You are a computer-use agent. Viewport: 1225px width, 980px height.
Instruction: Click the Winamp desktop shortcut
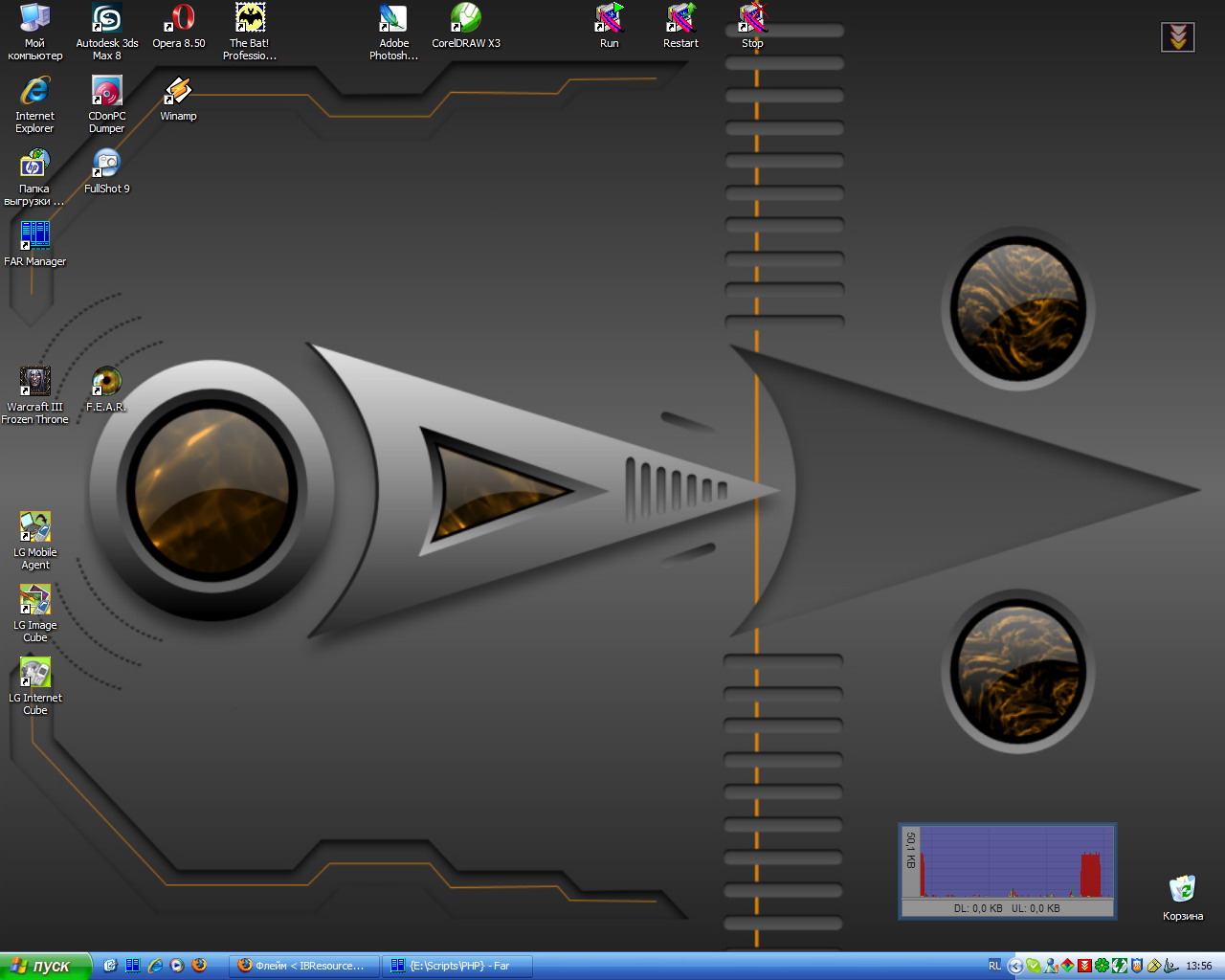click(x=178, y=92)
